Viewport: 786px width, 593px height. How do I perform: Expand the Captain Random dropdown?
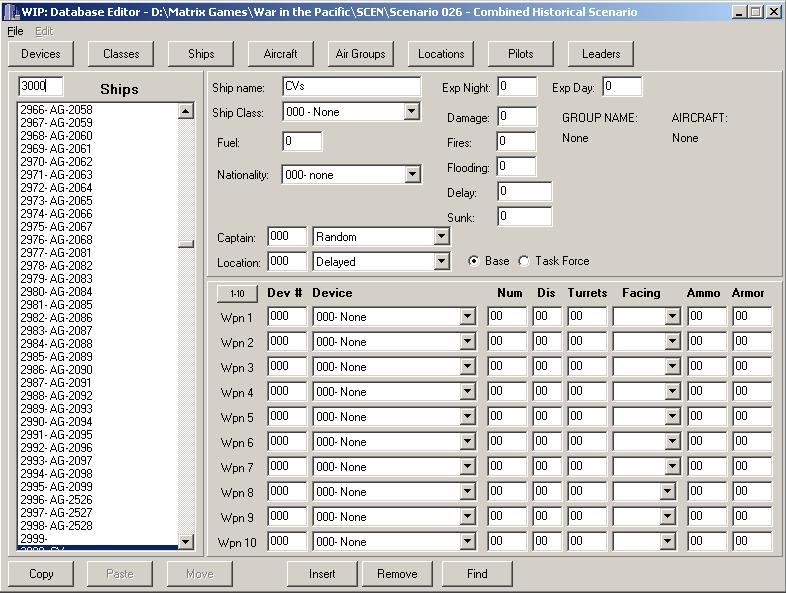[x=441, y=236]
